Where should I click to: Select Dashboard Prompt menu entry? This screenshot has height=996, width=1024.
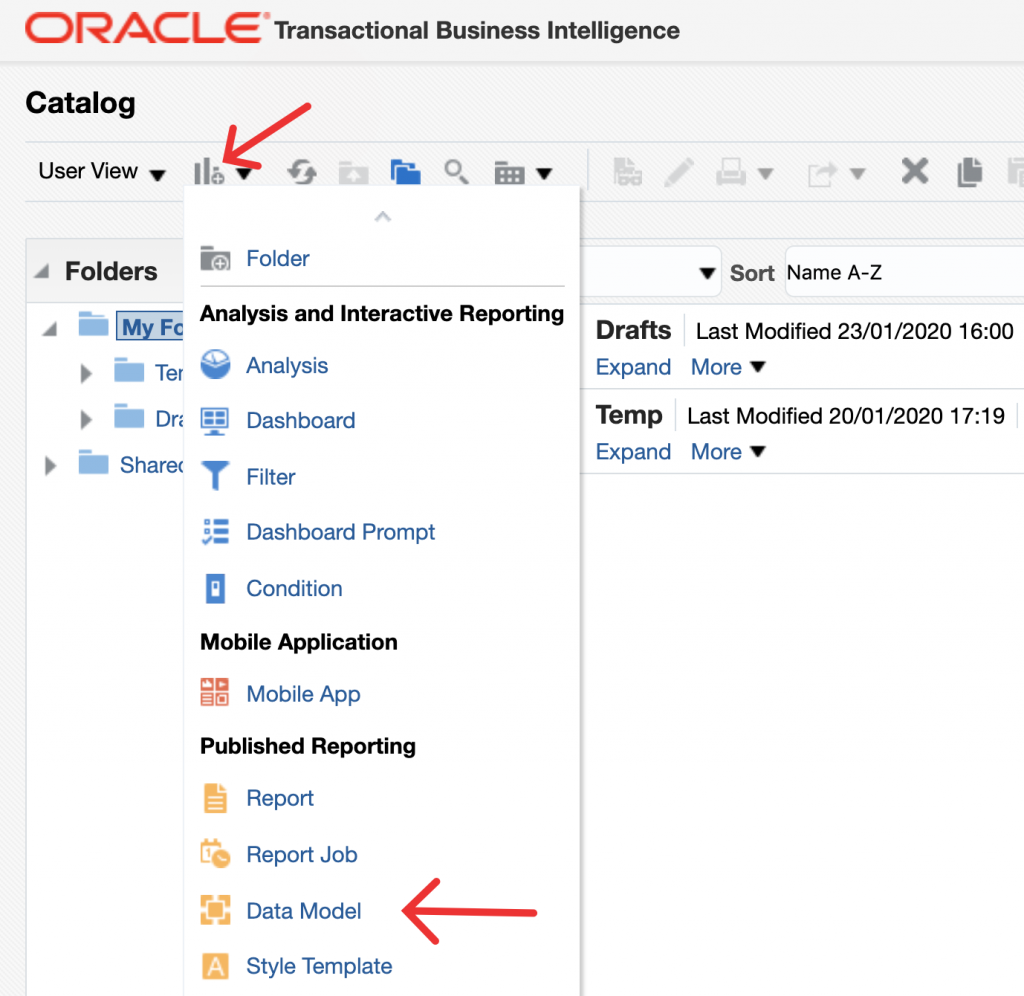(340, 532)
